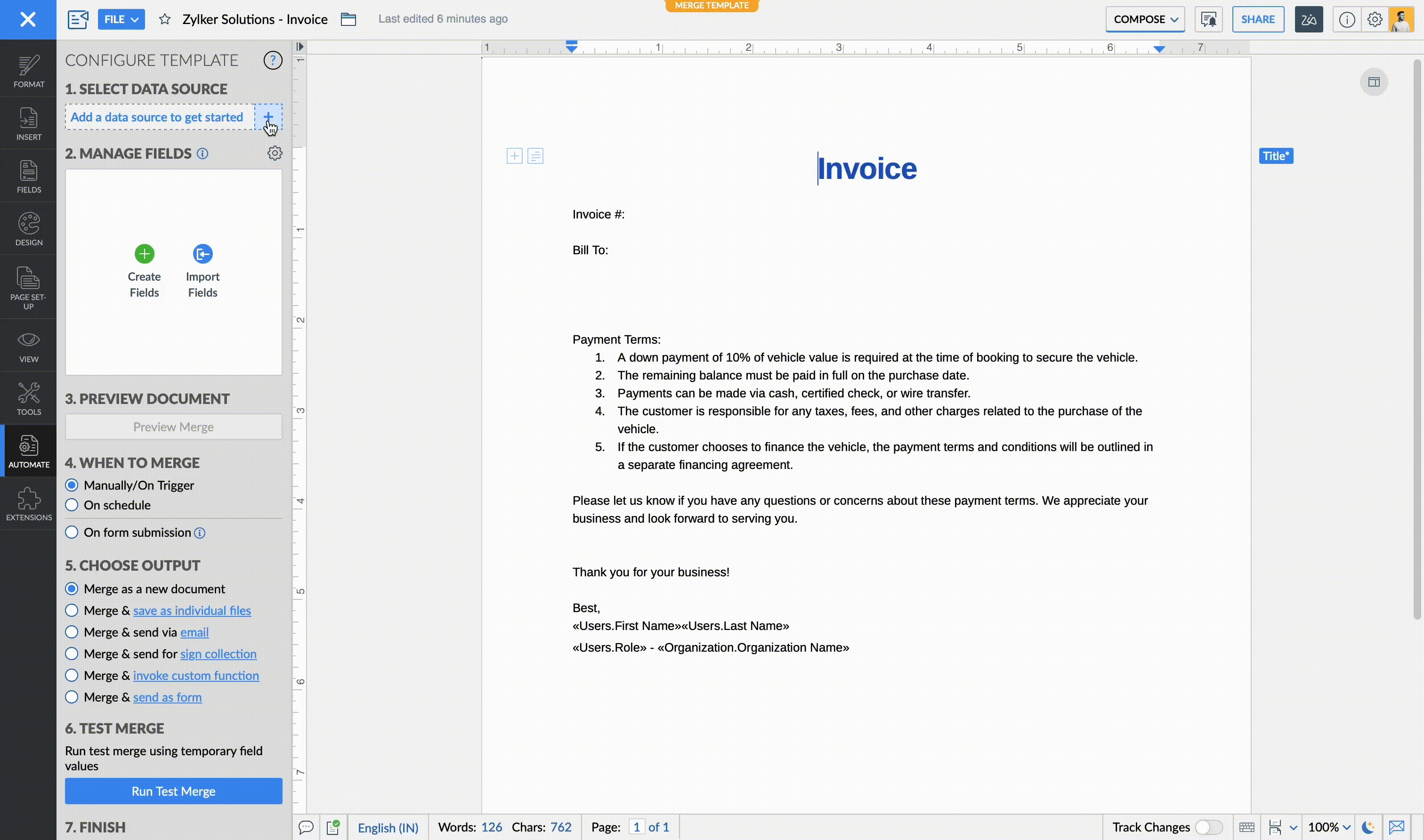The width and height of the screenshot is (1424, 840).
Task: Click the night mode moon icon
Action: click(1368, 828)
